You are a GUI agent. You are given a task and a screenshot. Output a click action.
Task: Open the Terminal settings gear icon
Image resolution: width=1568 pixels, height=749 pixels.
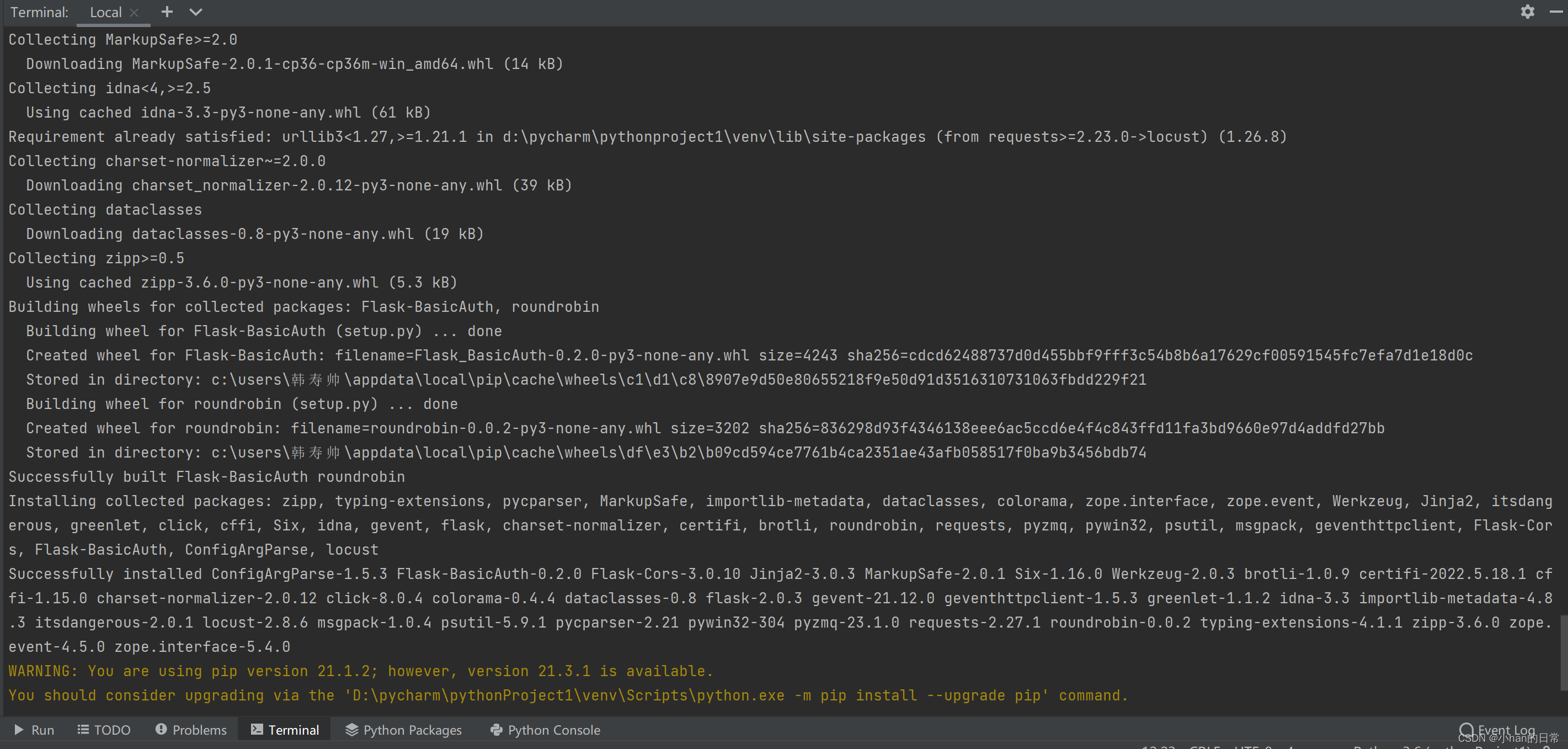pos(1527,12)
